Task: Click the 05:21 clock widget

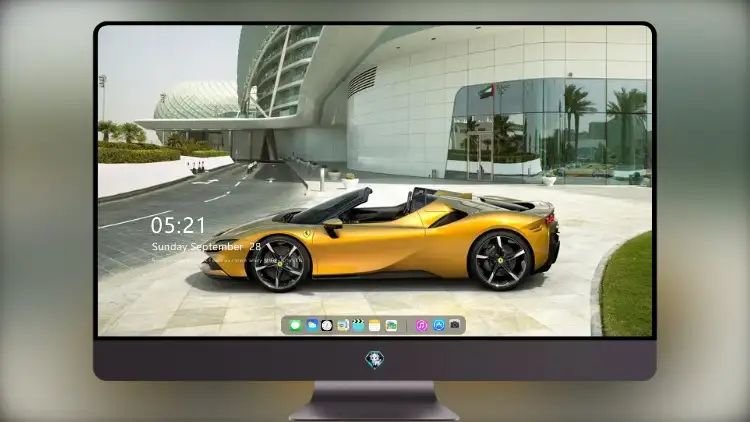Action: click(178, 225)
